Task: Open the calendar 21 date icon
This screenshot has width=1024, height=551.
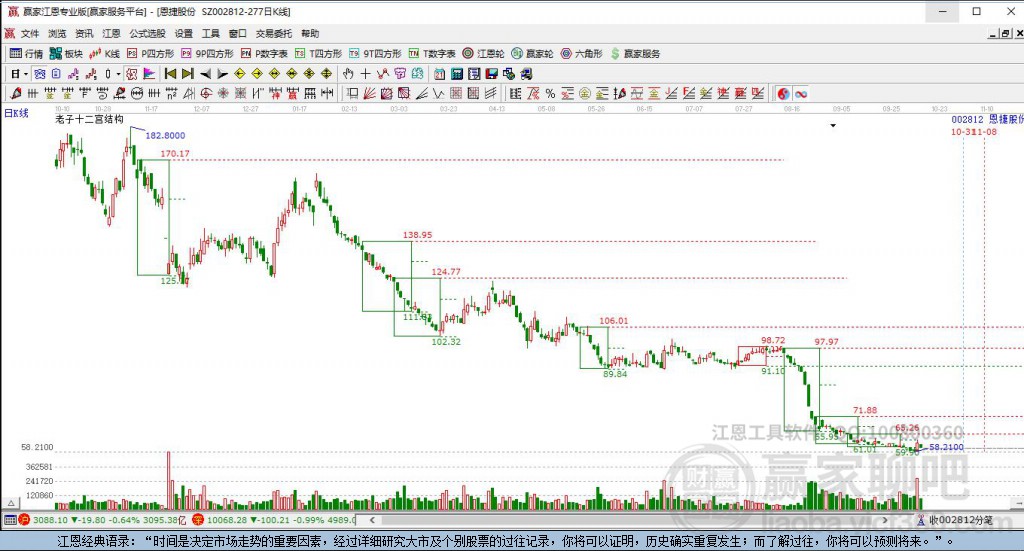Action: 440,74
